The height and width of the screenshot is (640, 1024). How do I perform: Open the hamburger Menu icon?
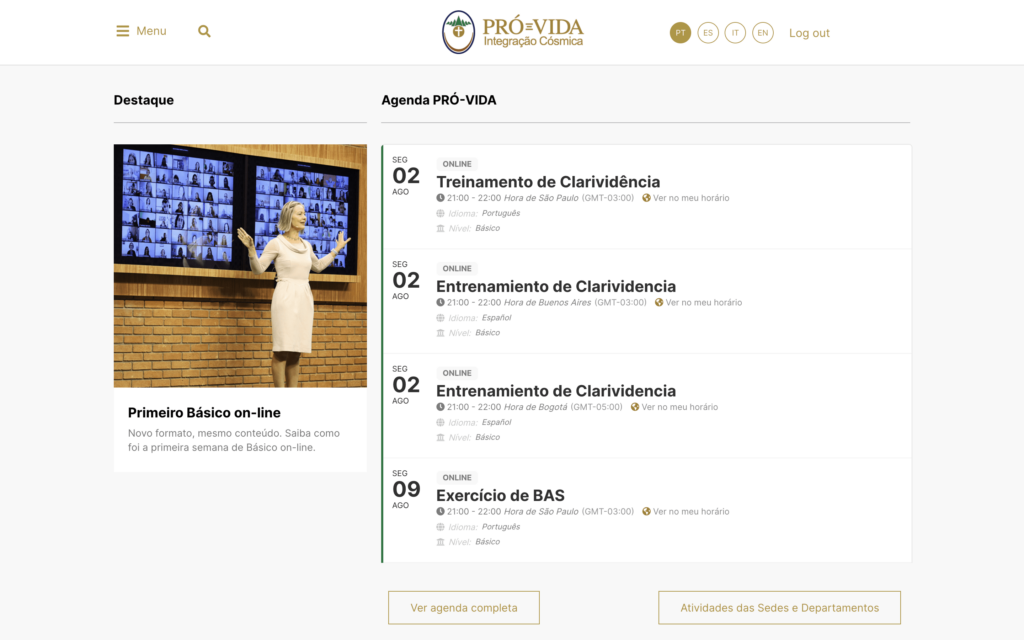pyautogui.click(x=123, y=31)
